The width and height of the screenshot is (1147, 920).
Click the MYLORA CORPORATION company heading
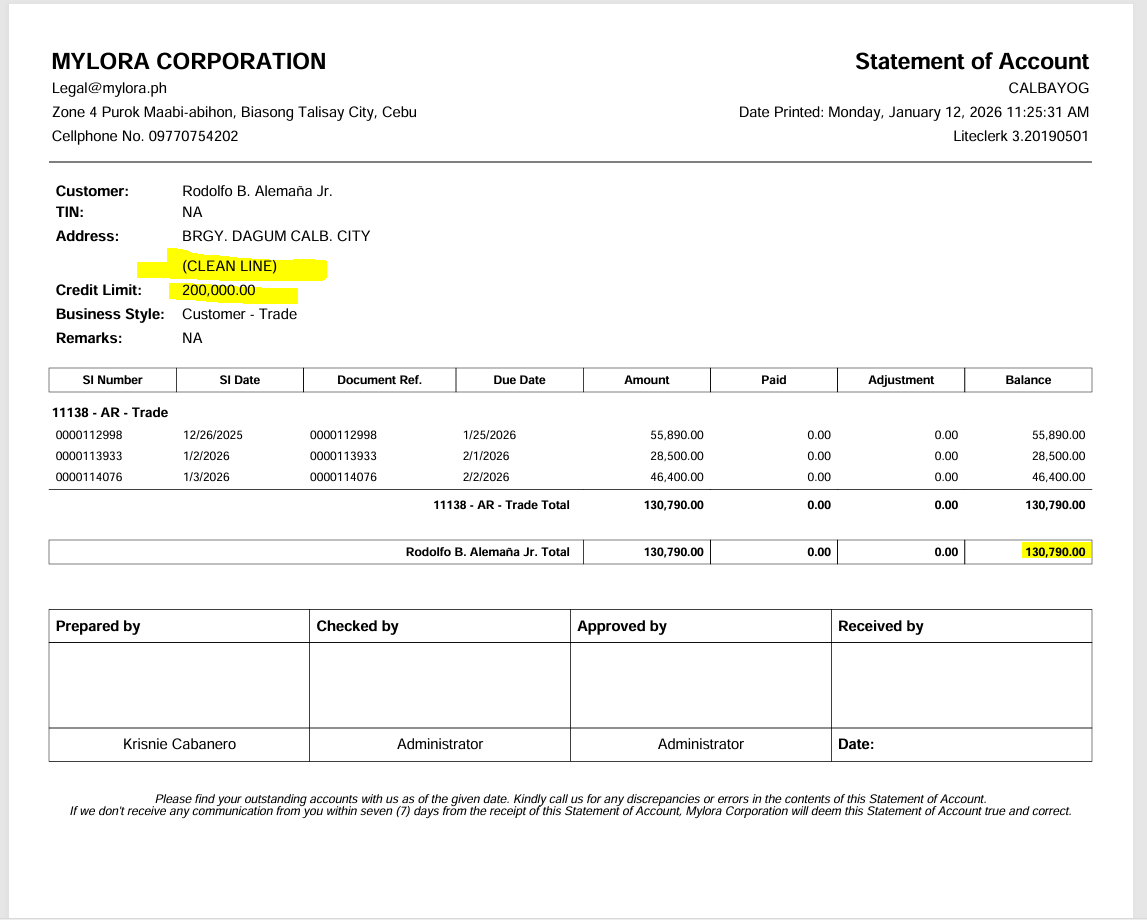click(x=189, y=61)
